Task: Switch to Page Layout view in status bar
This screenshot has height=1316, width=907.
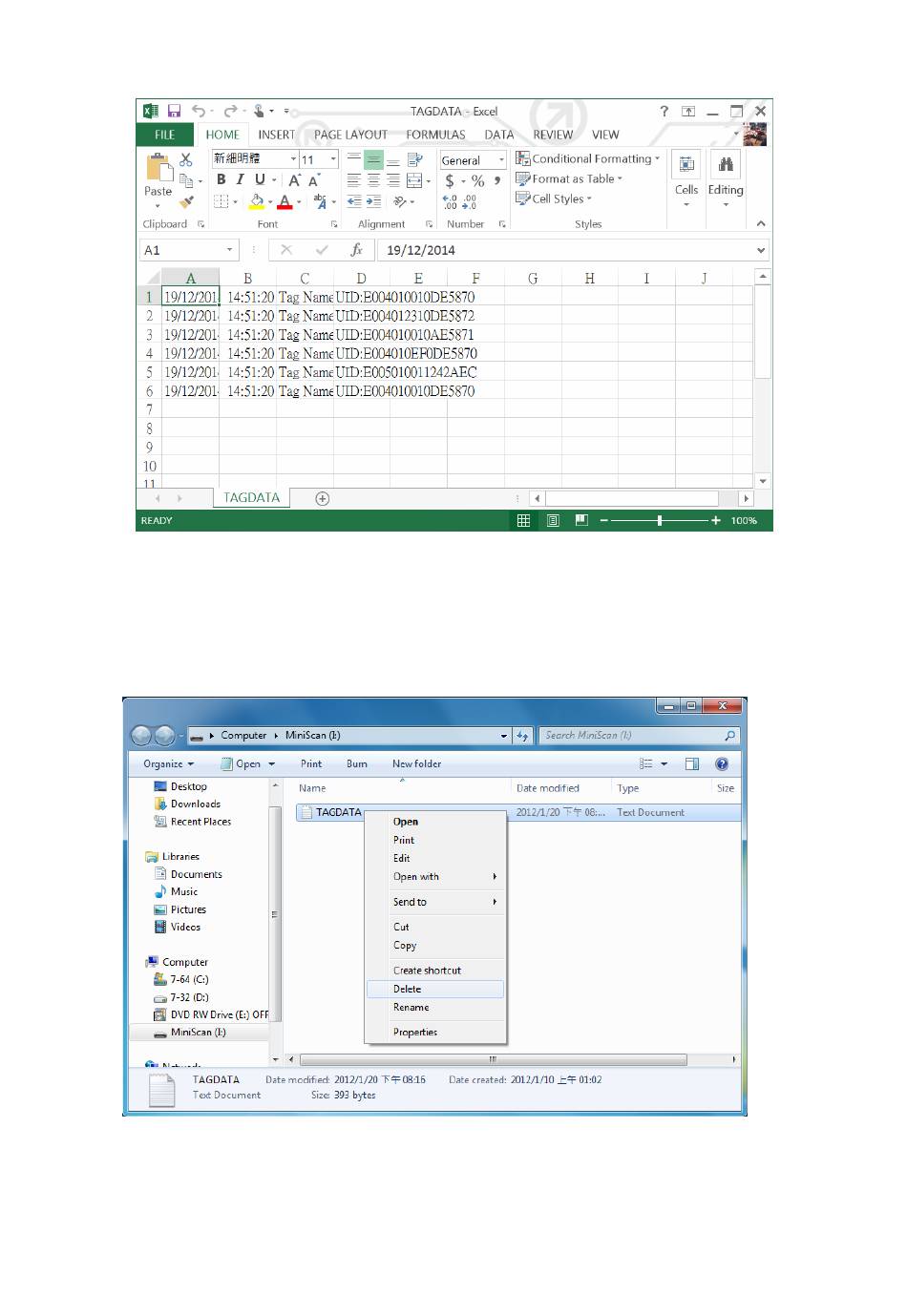Action: (553, 520)
